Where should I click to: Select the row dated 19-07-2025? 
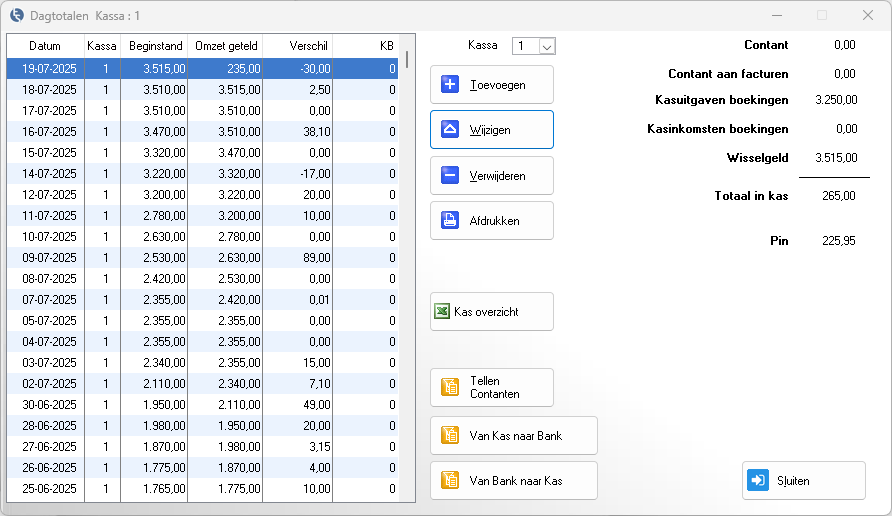(203, 68)
